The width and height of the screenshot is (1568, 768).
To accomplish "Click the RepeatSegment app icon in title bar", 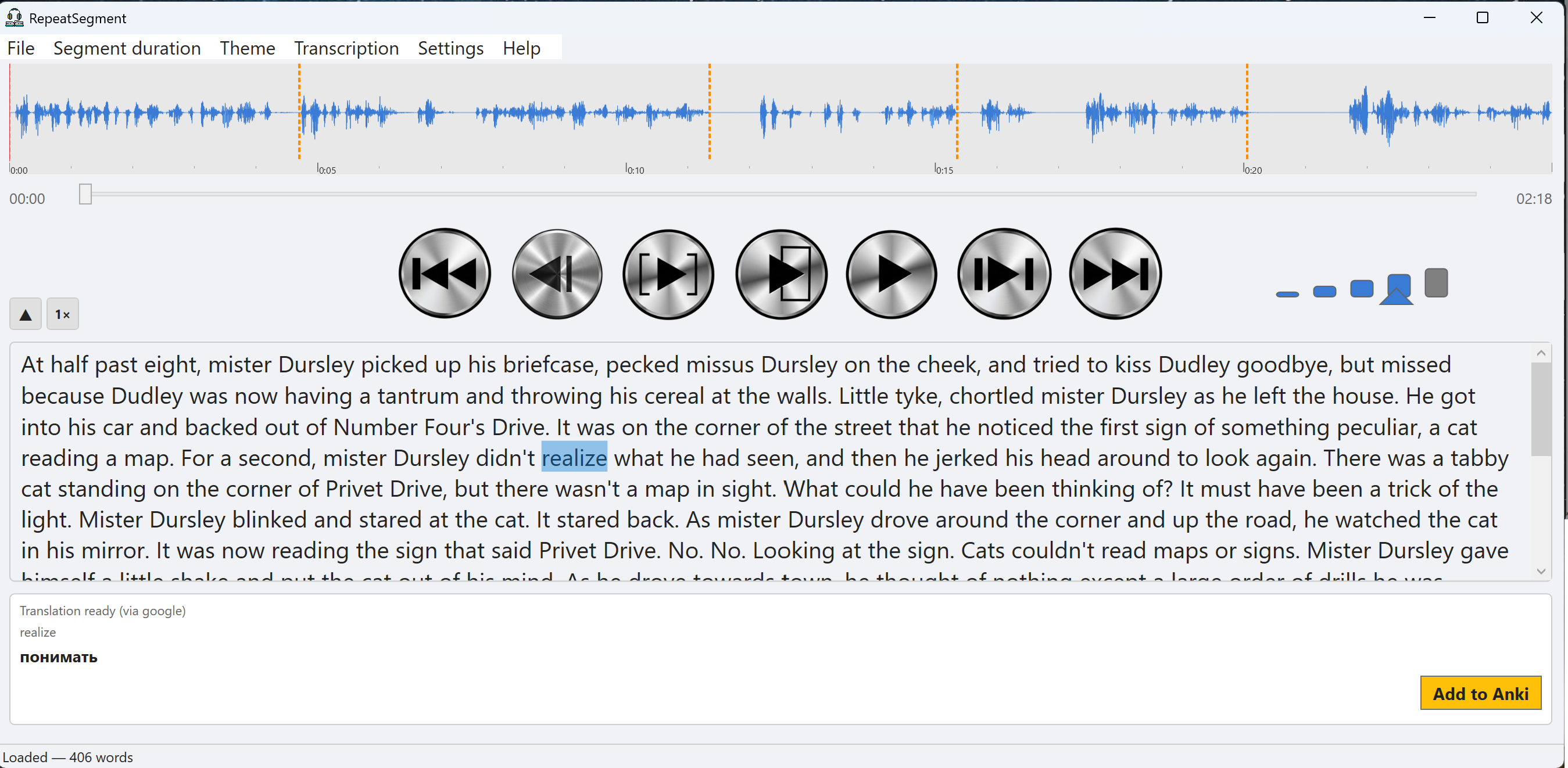I will point(14,17).
